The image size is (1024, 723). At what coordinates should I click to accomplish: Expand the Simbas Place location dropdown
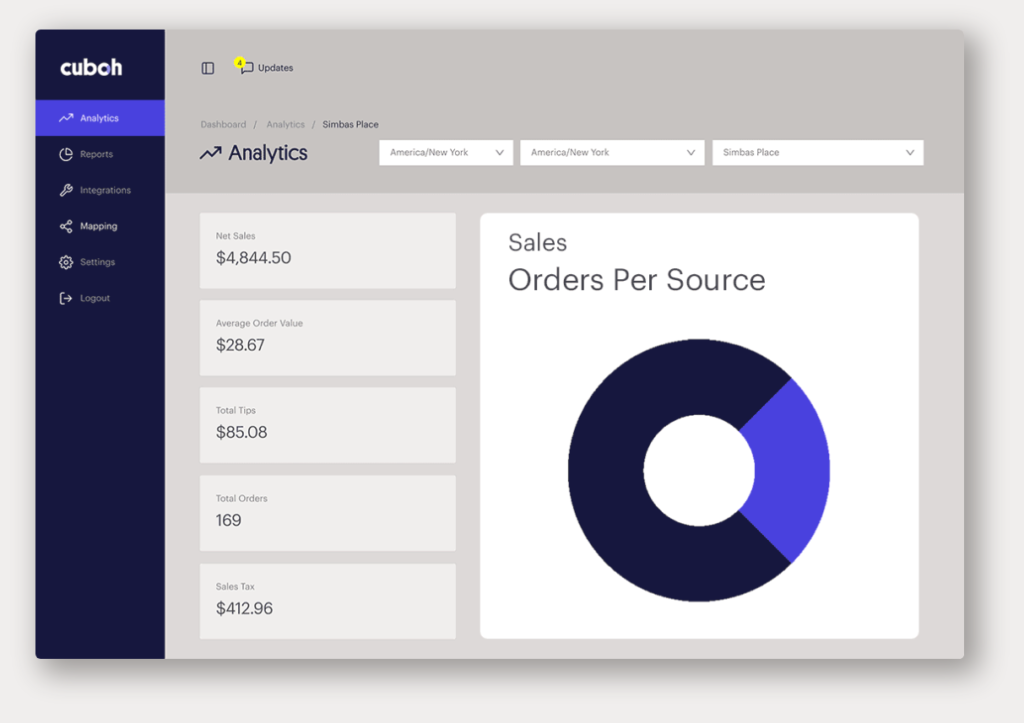click(x=817, y=153)
